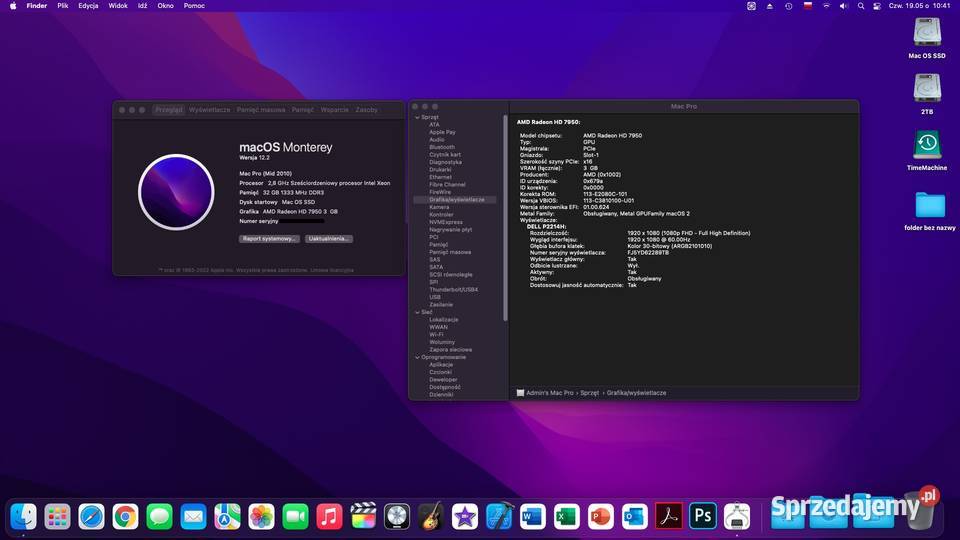The height and width of the screenshot is (540, 960).
Task: Open the Okno menu
Action: [x=165, y=6]
